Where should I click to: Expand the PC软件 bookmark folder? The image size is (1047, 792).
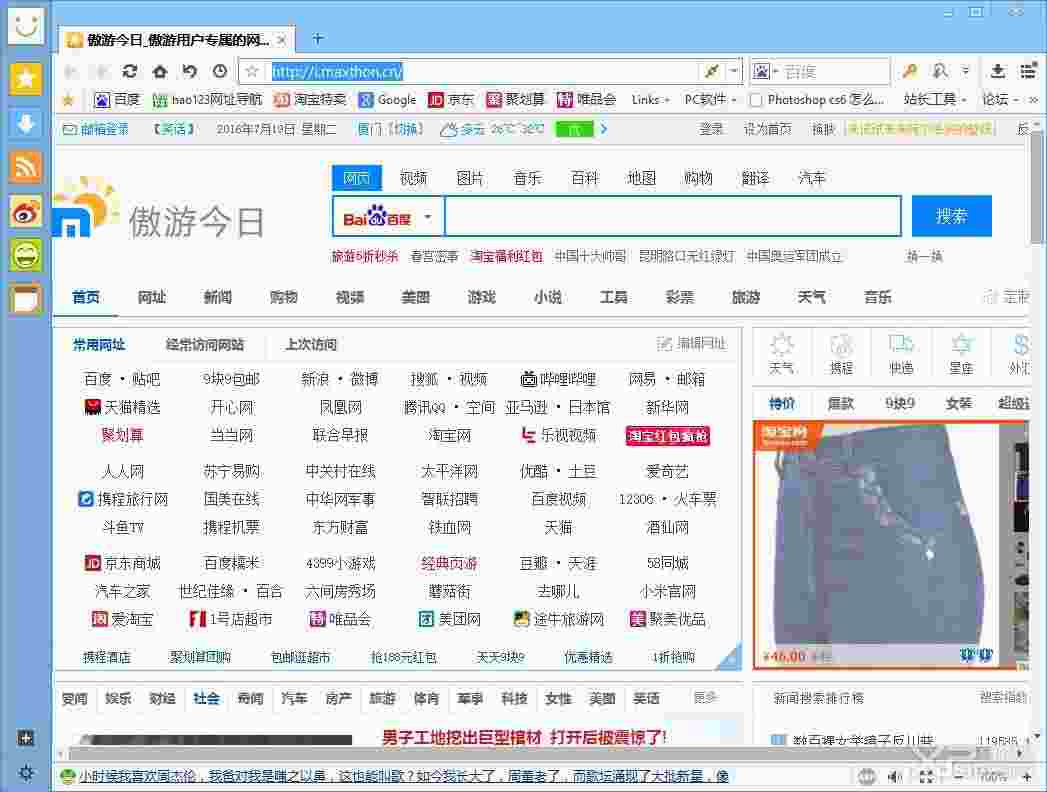[x=710, y=100]
